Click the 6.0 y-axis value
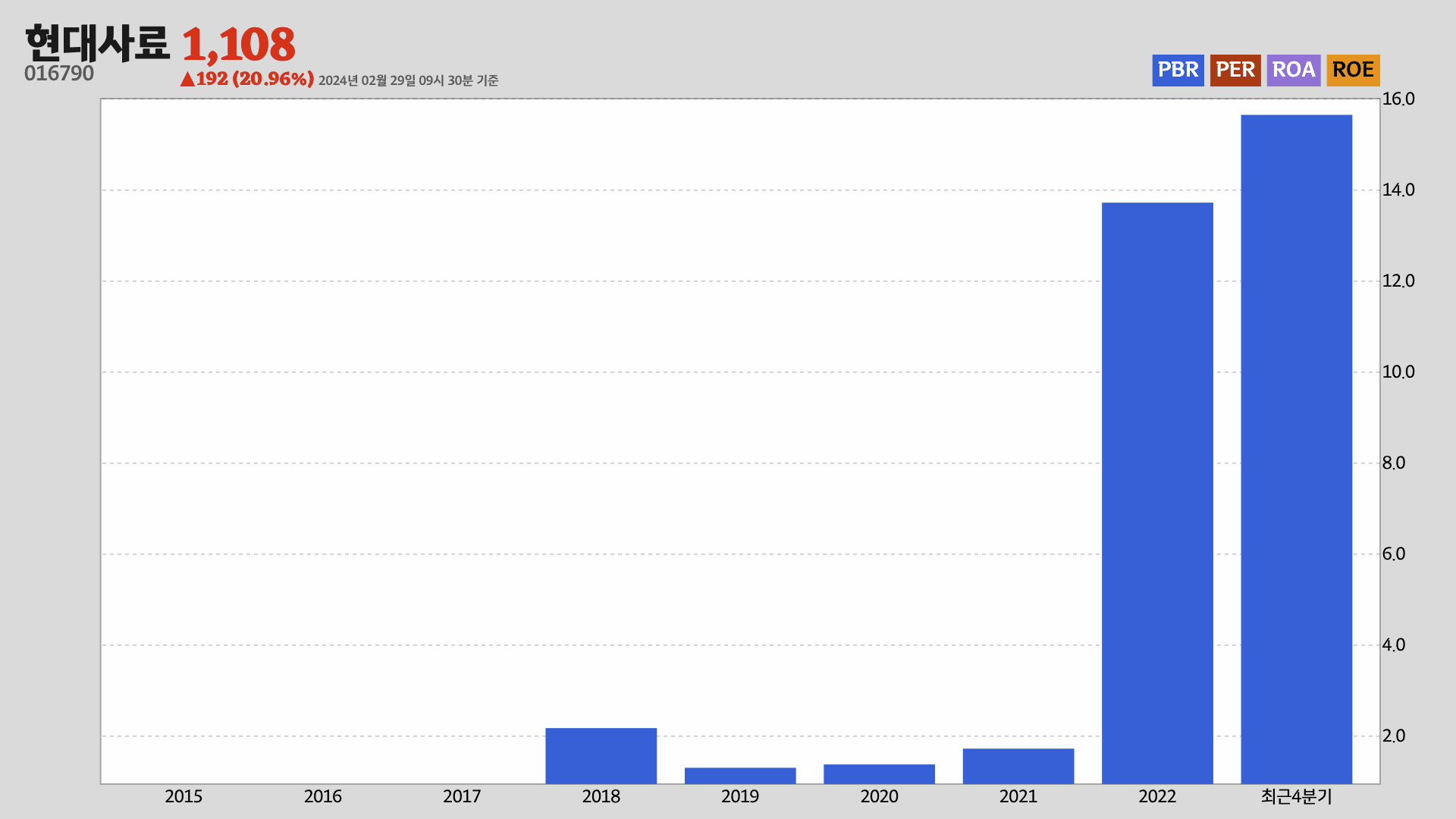 (1394, 554)
